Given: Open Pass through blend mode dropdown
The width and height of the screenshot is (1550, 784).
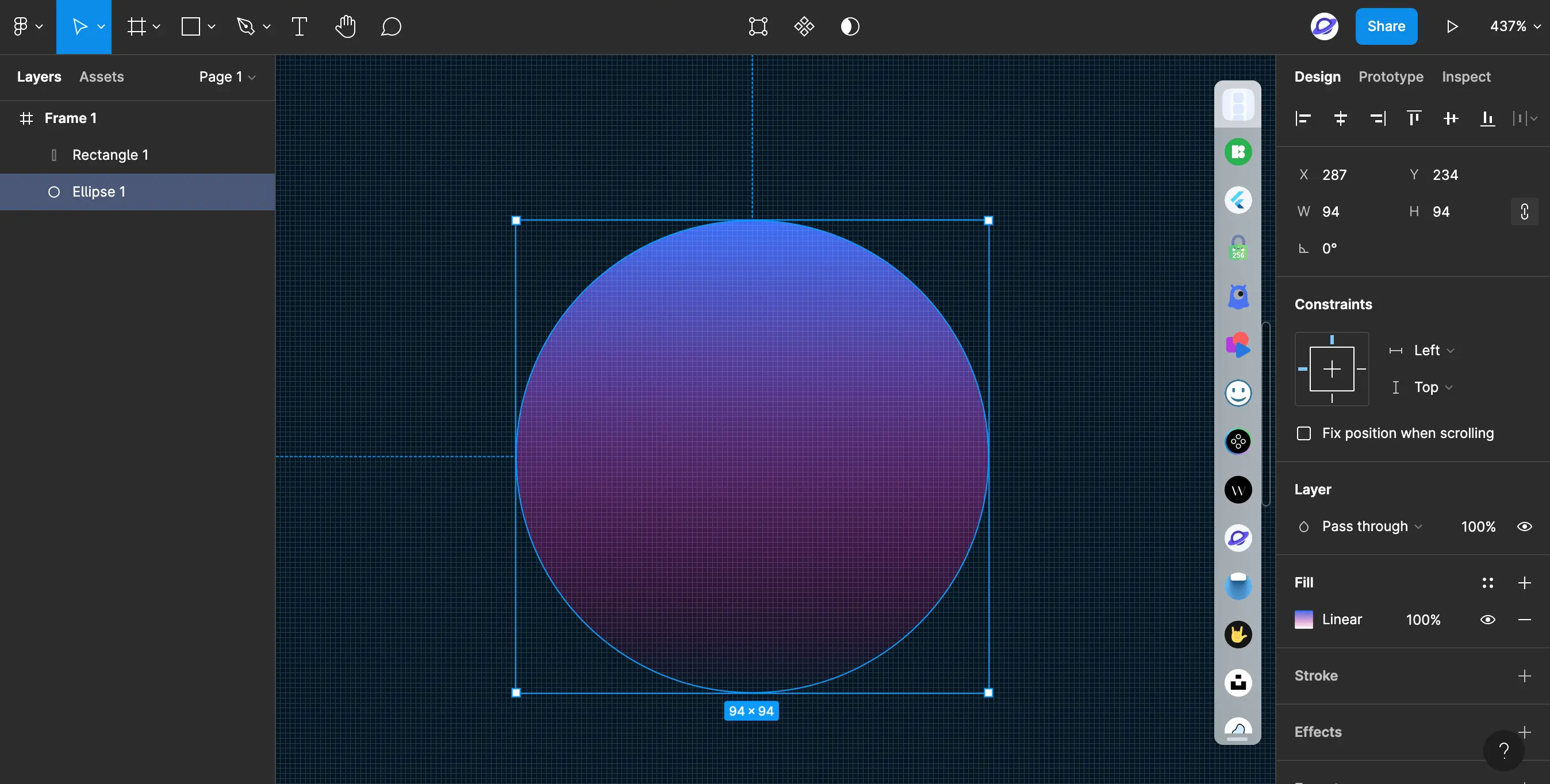Looking at the screenshot, I should pos(1371,526).
